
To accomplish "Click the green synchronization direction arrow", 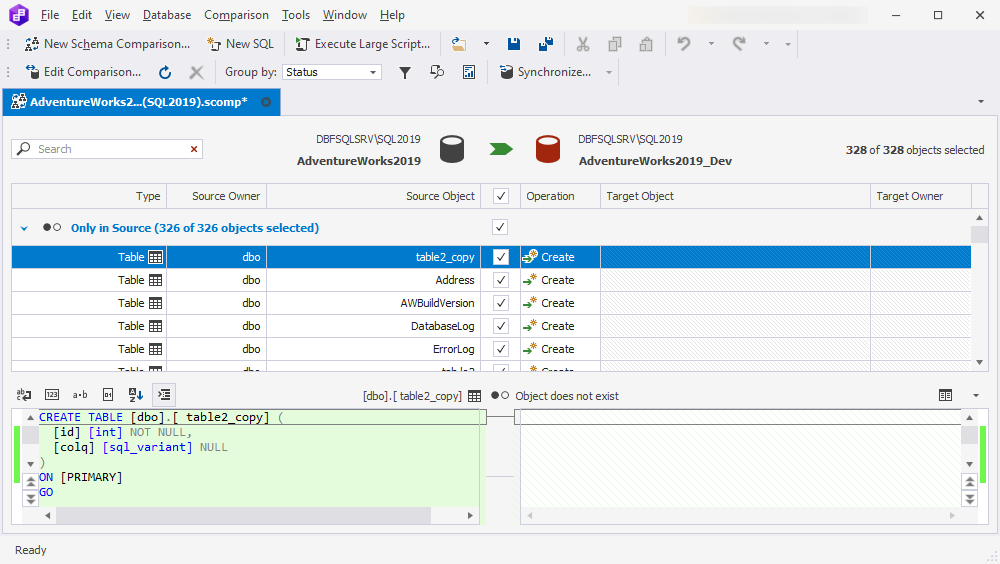I will click(x=501, y=149).
